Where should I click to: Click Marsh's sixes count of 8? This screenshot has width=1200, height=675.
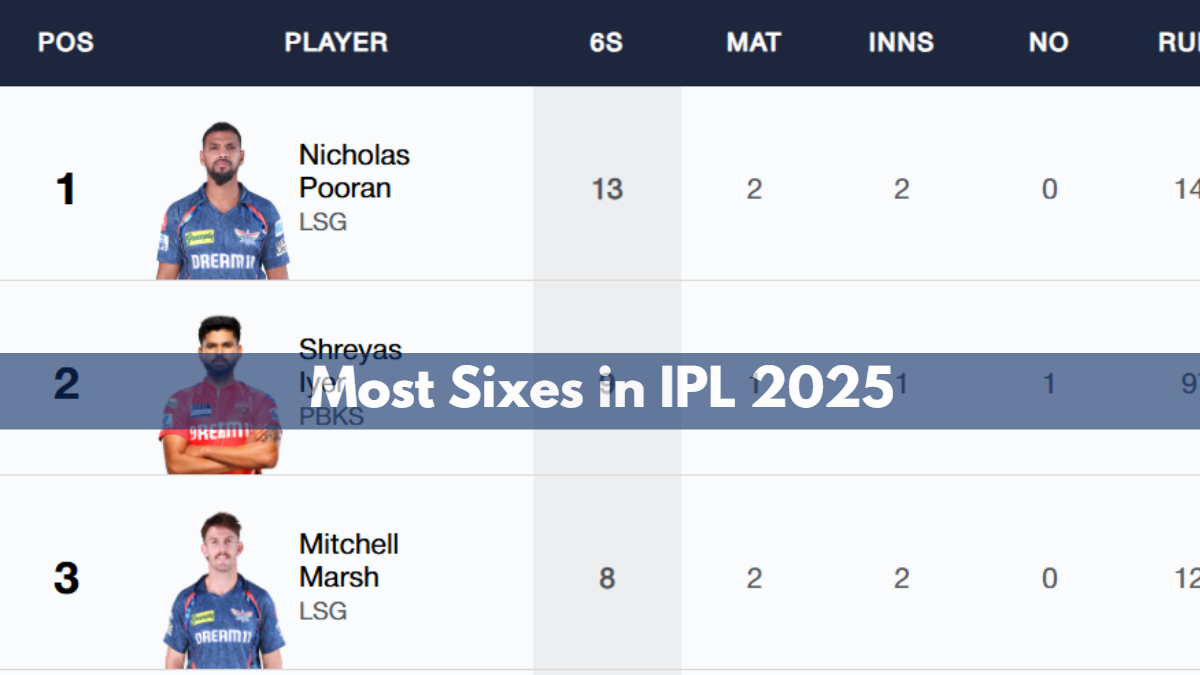point(606,578)
